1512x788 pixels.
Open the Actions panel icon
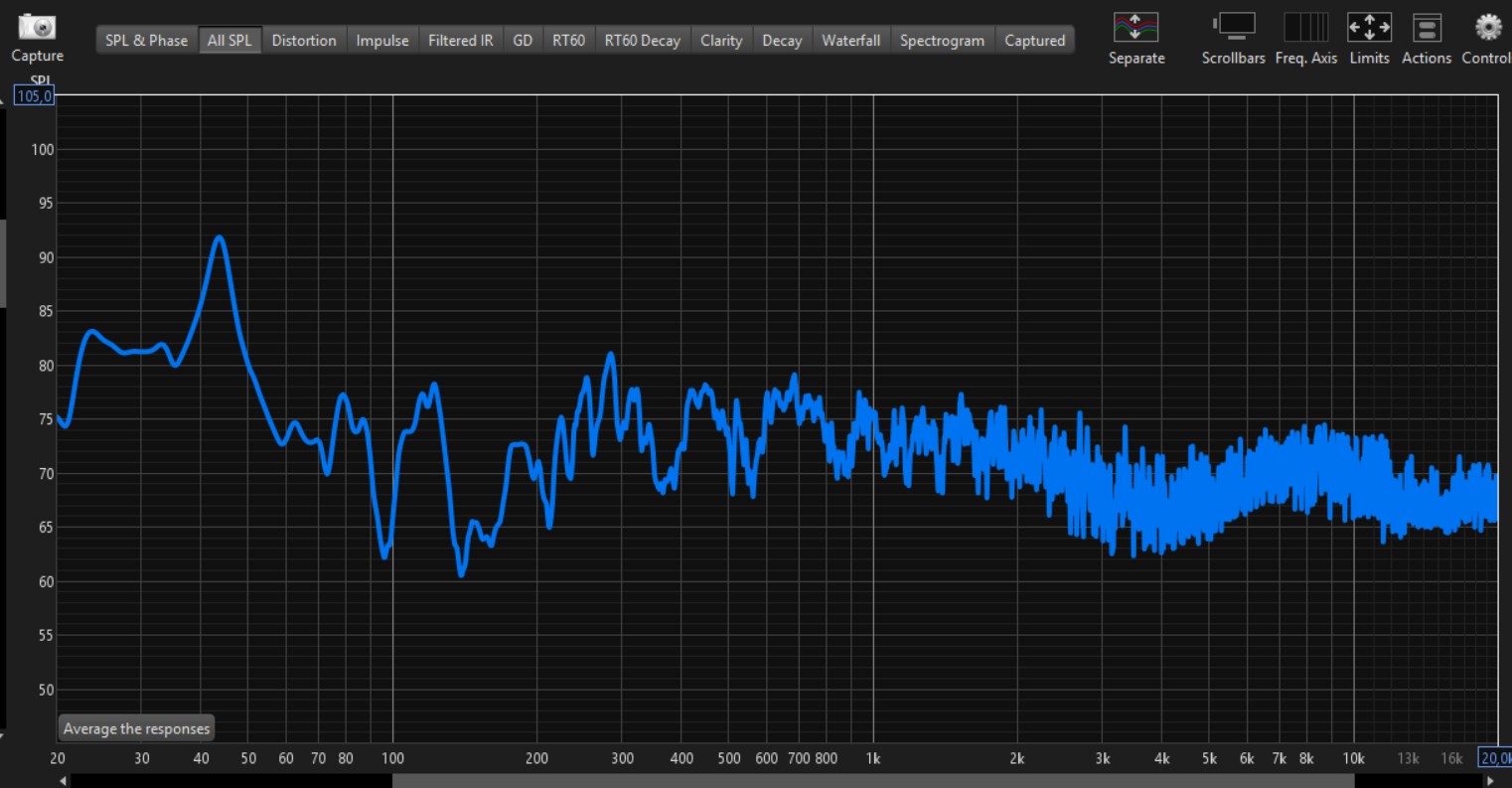(x=1426, y=27)
